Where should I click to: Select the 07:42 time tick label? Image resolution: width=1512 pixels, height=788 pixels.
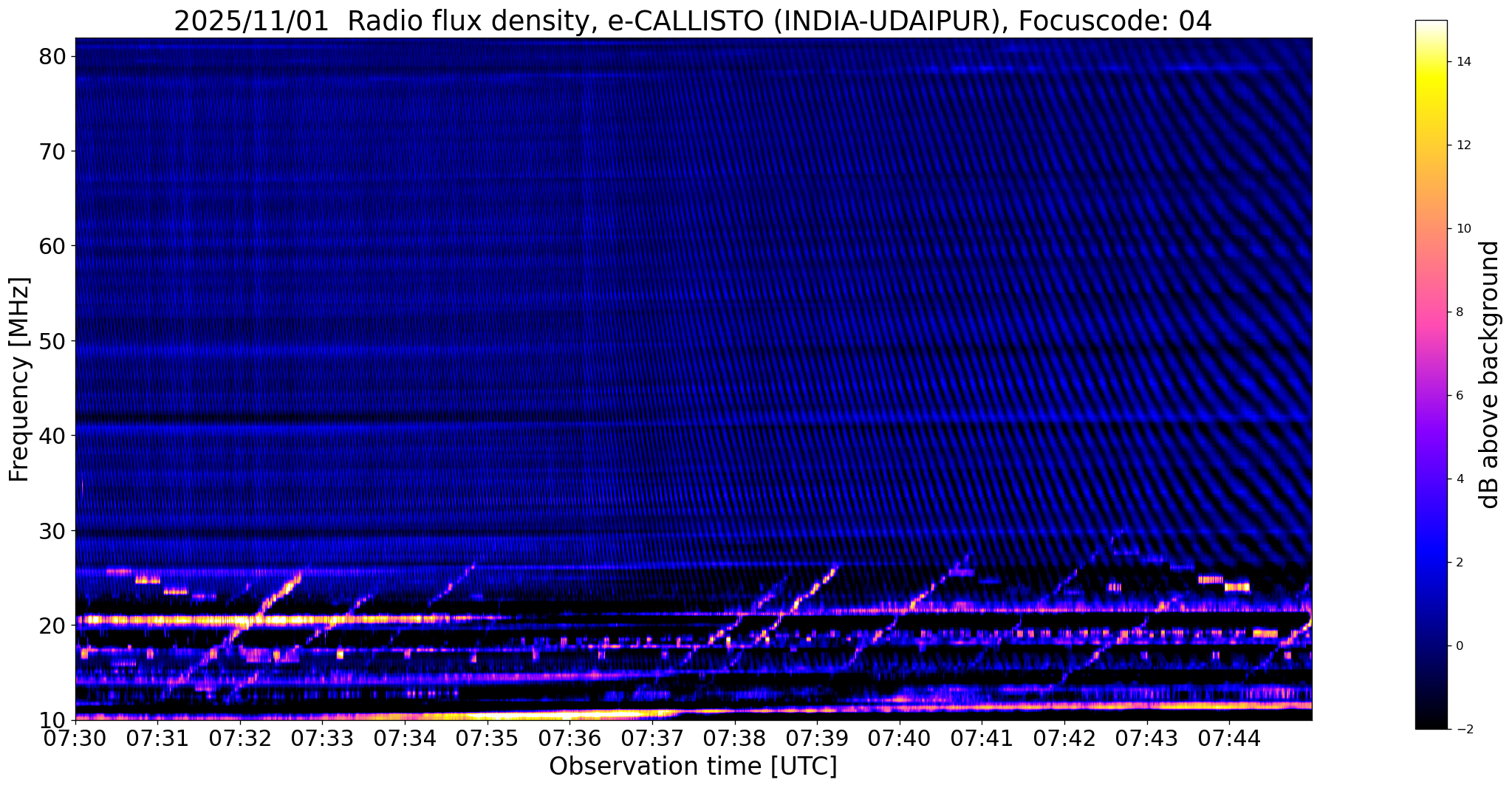[x=1064, y=738]
